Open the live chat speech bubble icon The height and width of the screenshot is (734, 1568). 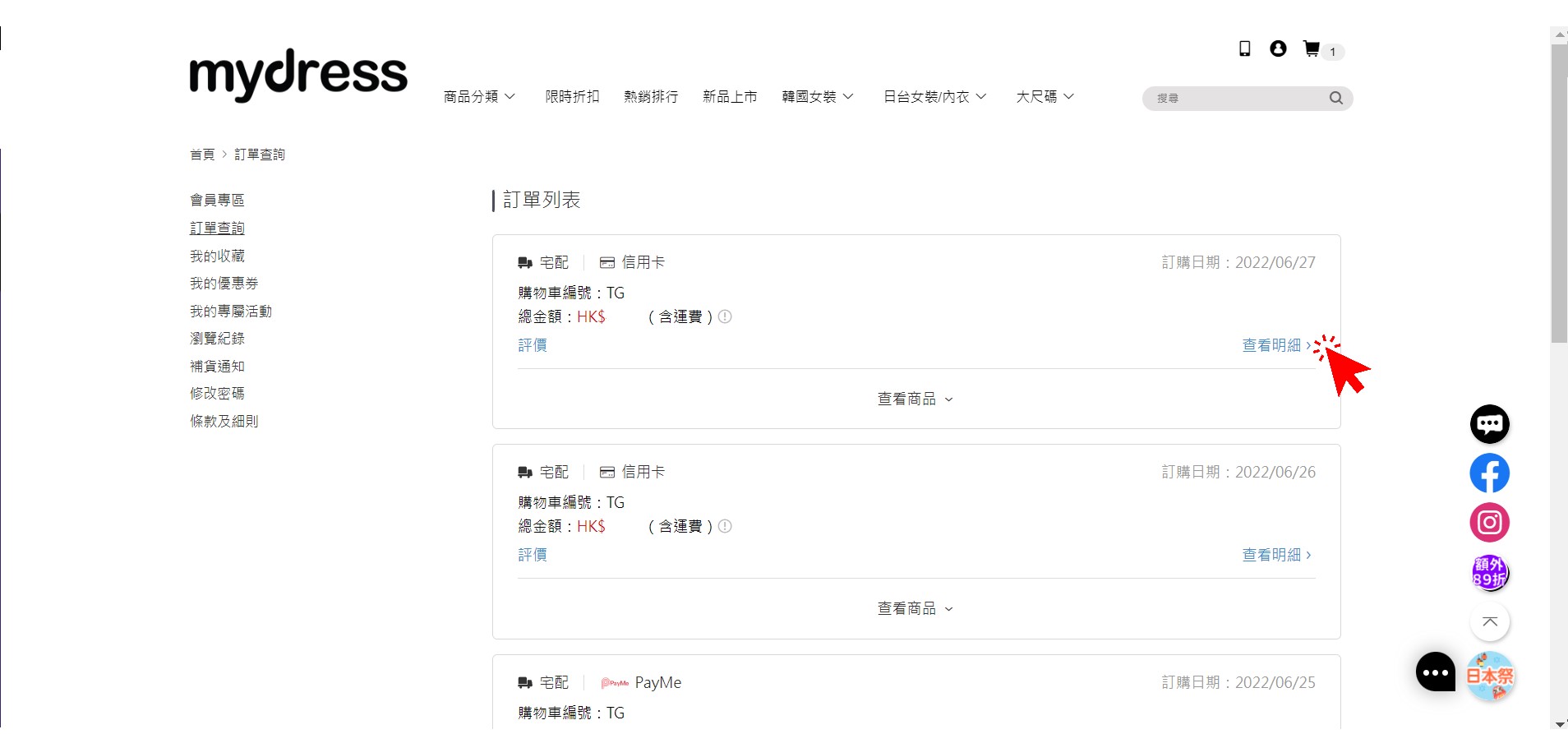[x=1489, y=424]
